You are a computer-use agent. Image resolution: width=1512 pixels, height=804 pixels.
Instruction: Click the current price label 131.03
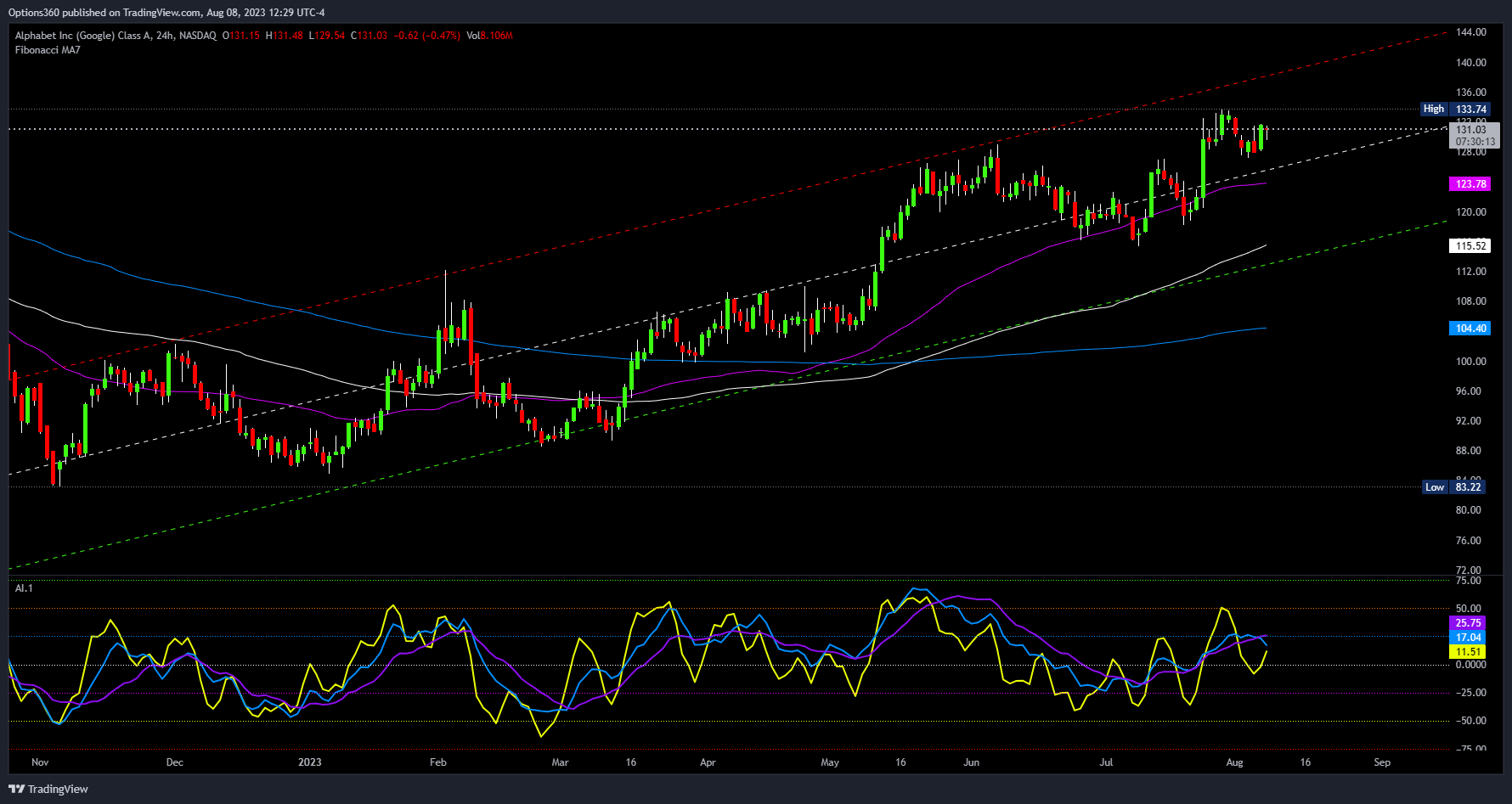(1471, 130)
